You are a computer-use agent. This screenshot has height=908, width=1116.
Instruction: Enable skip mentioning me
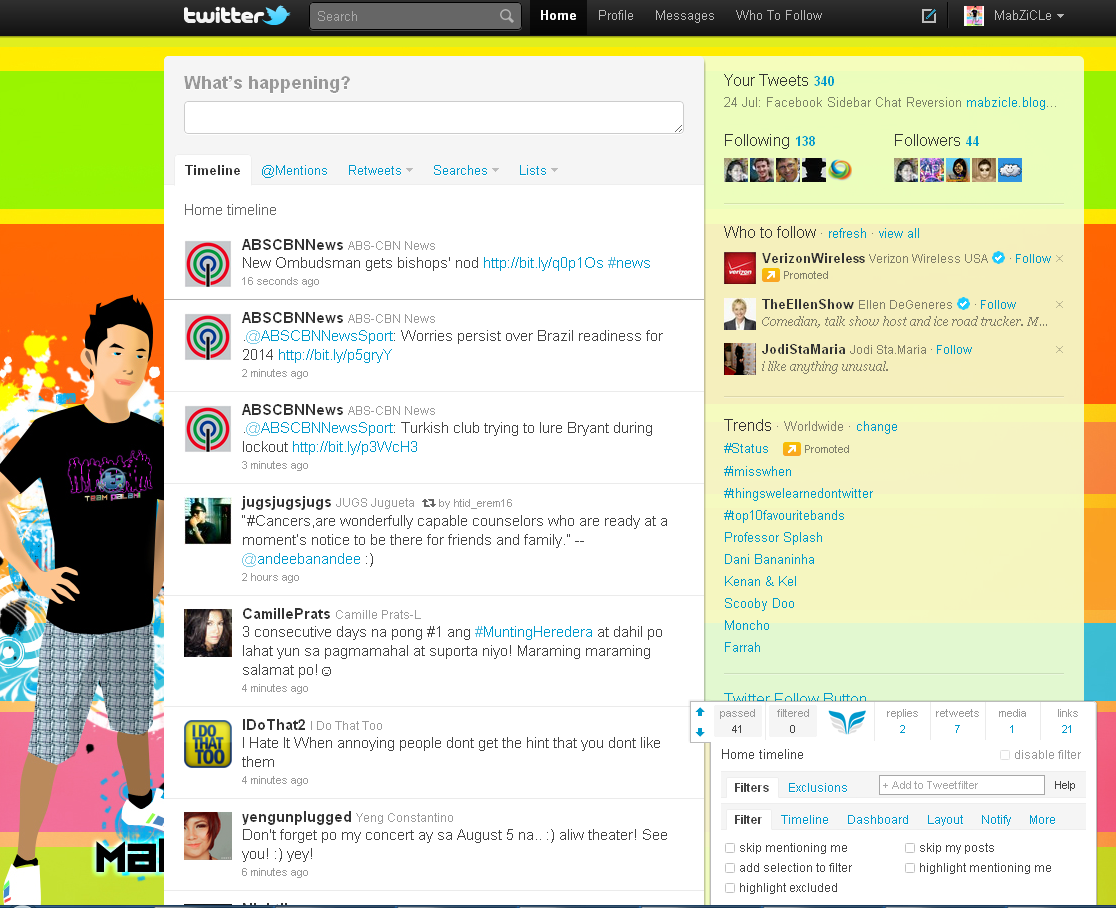(730, 848)
